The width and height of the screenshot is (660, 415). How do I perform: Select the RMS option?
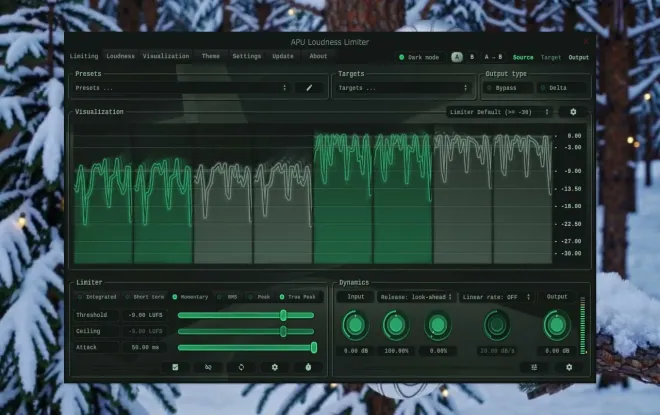tap(228, 297)
